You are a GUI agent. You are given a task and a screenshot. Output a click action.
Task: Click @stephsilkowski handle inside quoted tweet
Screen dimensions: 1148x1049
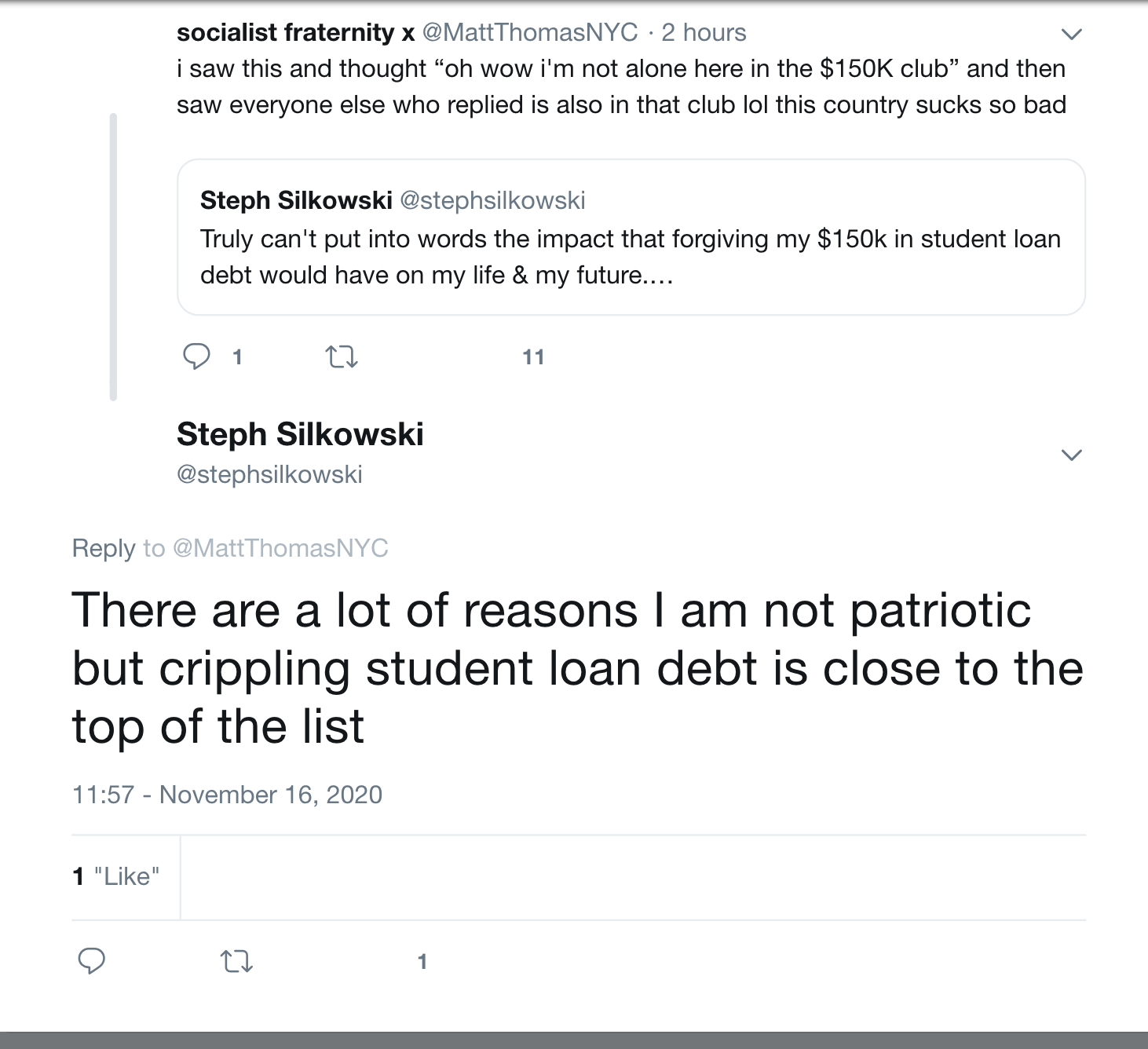coord(492,200)
